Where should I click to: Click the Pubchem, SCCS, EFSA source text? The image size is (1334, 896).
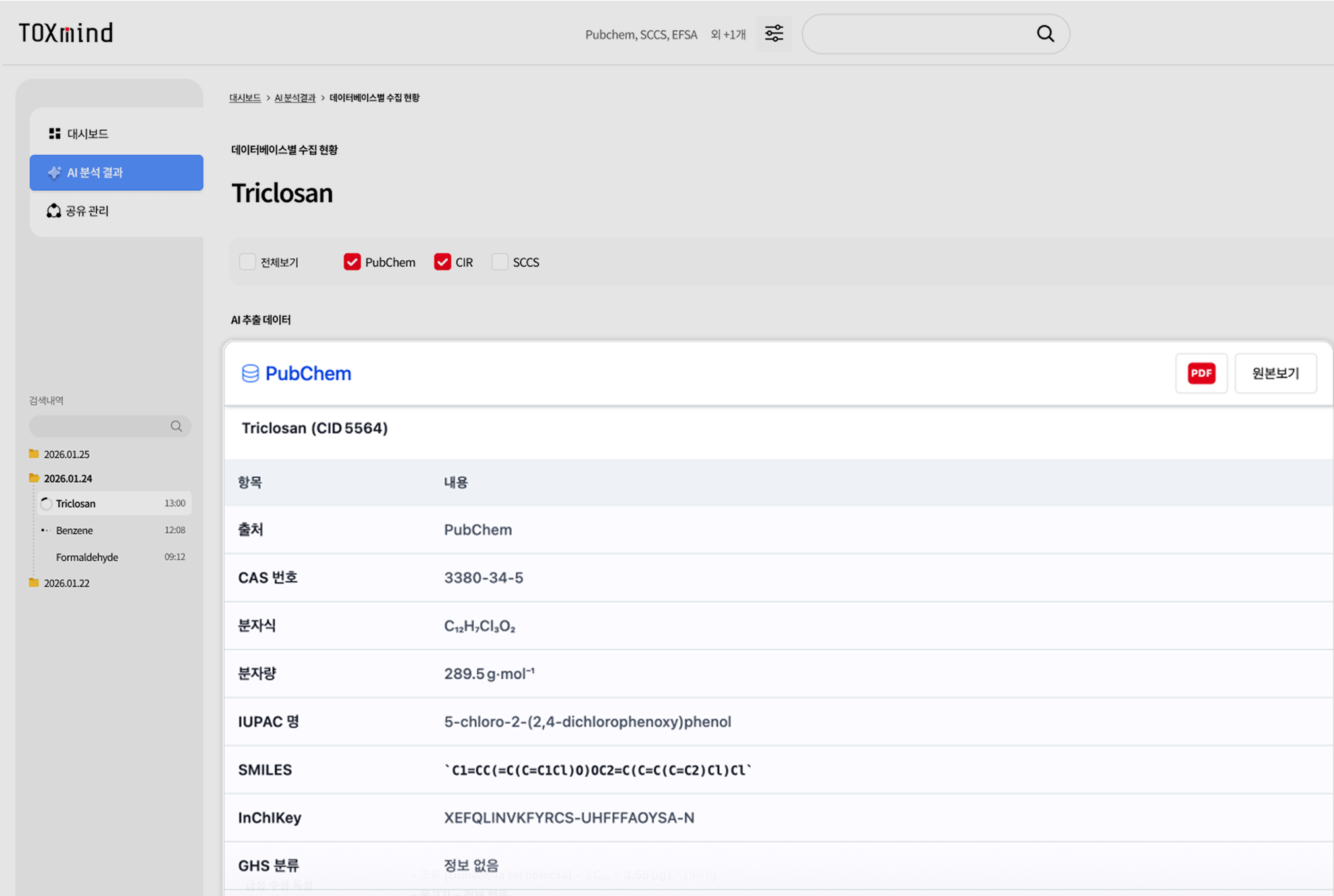tap(641, 34)
